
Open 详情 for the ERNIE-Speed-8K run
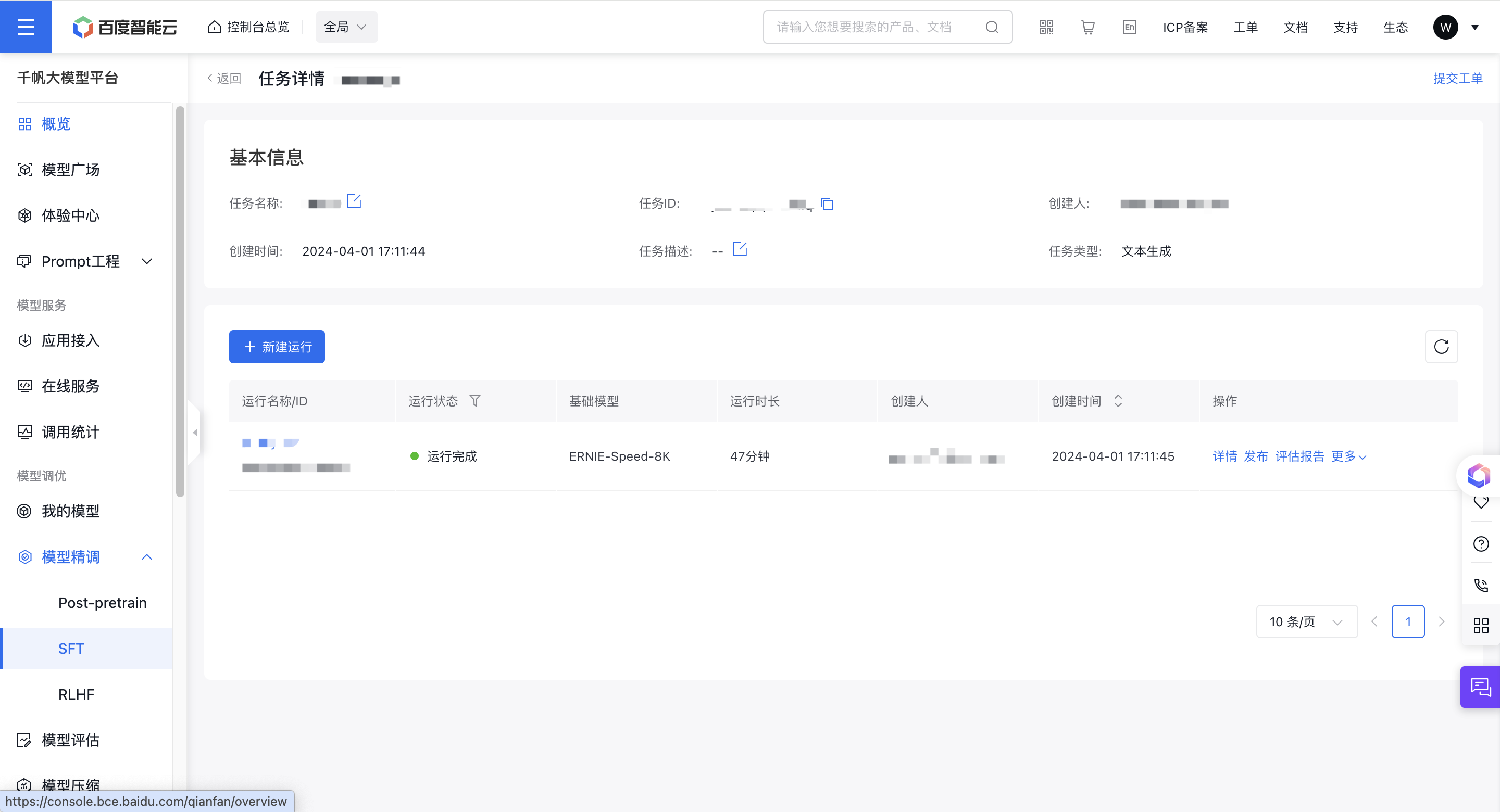click(1224, 456)
